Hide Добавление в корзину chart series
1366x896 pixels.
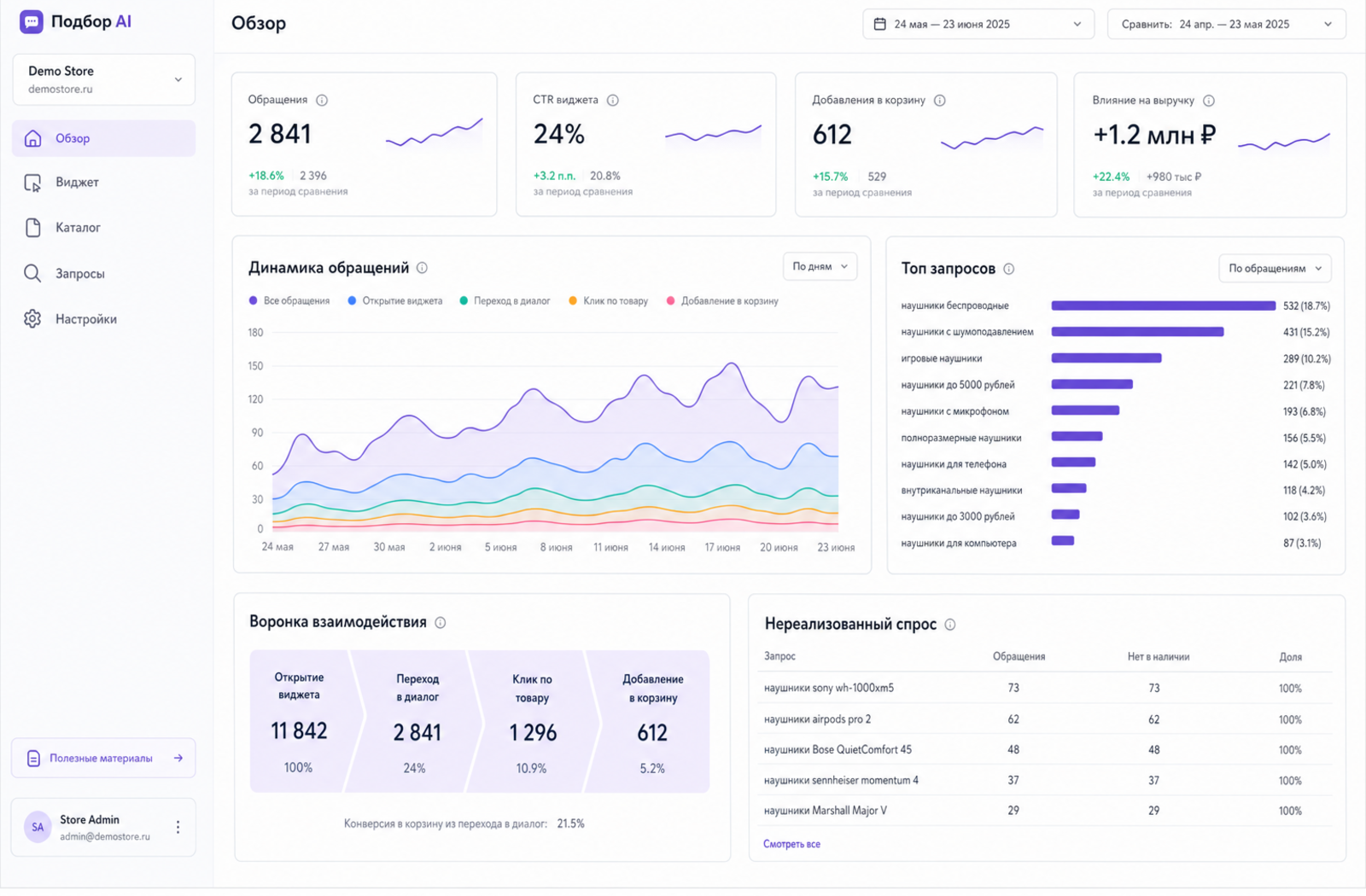point(722,301)
